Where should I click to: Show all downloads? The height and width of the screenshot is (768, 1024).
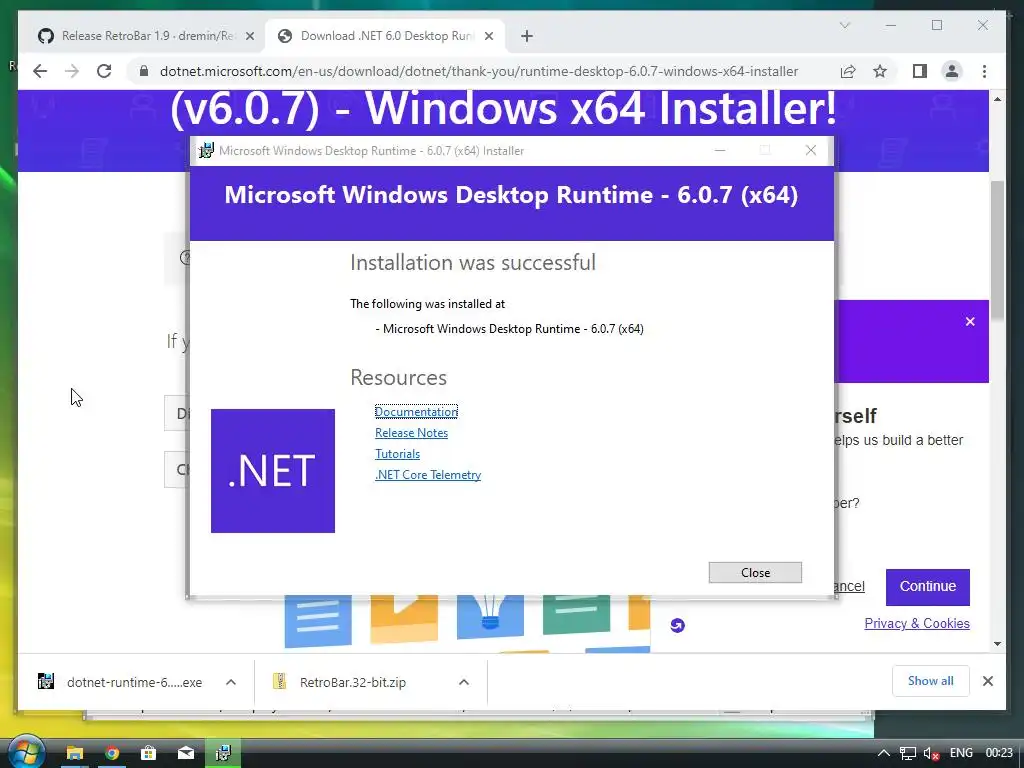pyautogui.click(x=930, y=681)
